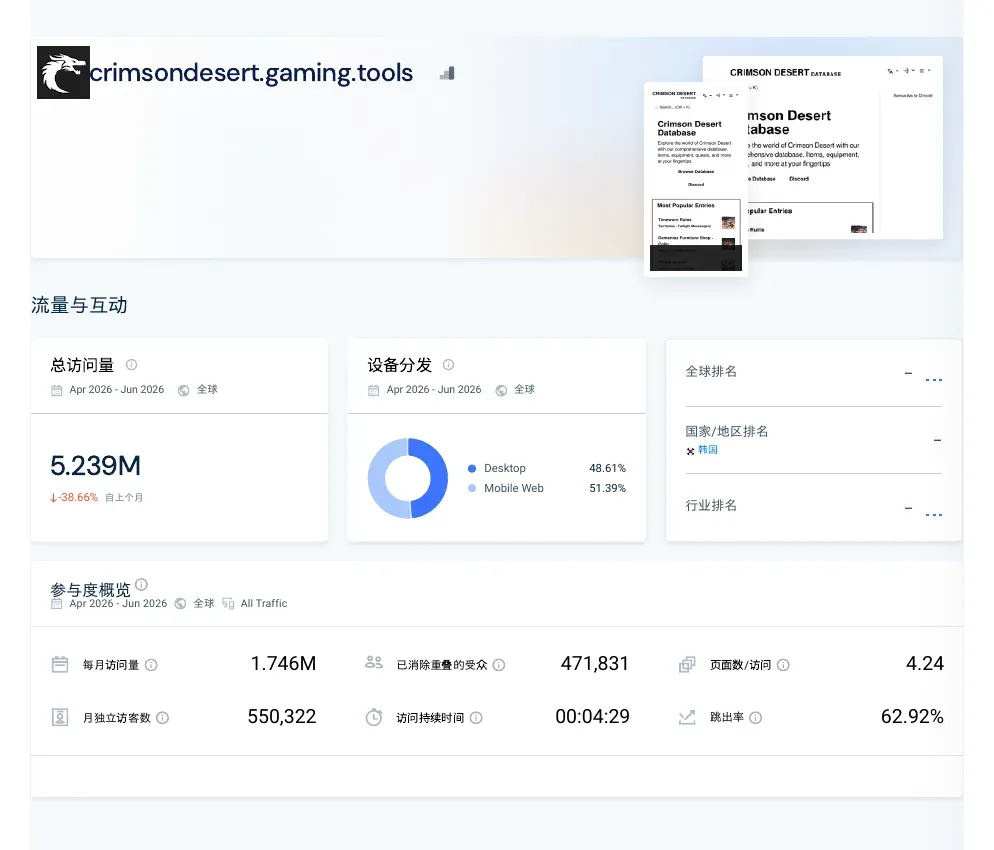Click the 已消除重叠的受众 people icon
The width and height of the screenshot is (994, 850).
pos(374,663)
